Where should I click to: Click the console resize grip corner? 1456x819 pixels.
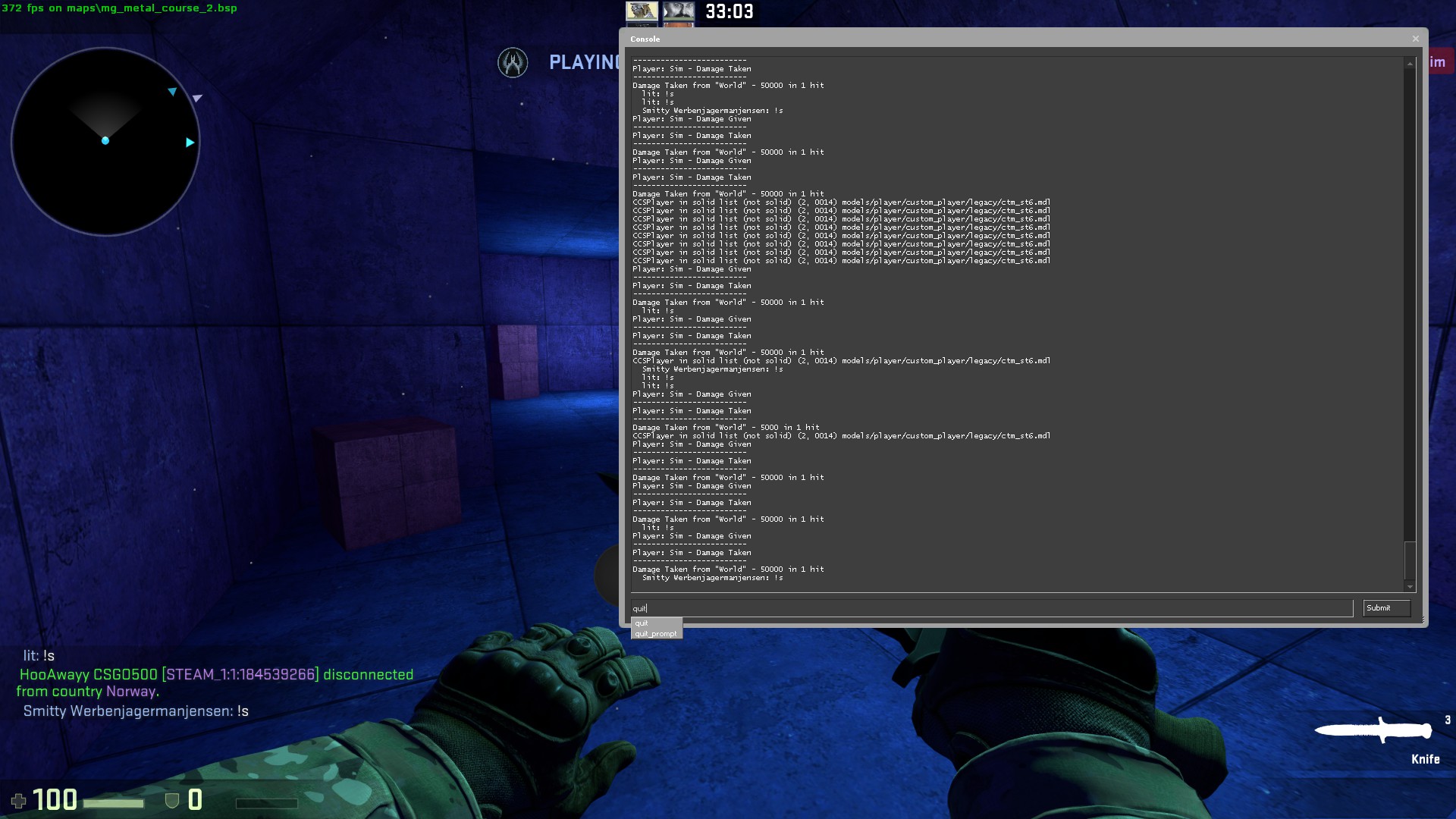(1423, 621)
